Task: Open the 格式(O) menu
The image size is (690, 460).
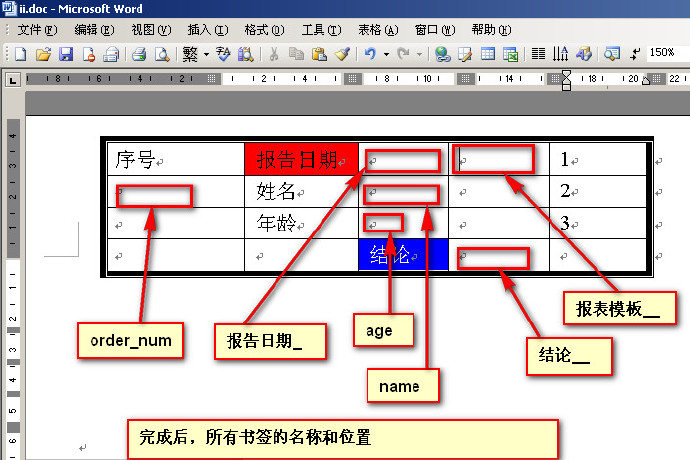Action: coord(264,30)
